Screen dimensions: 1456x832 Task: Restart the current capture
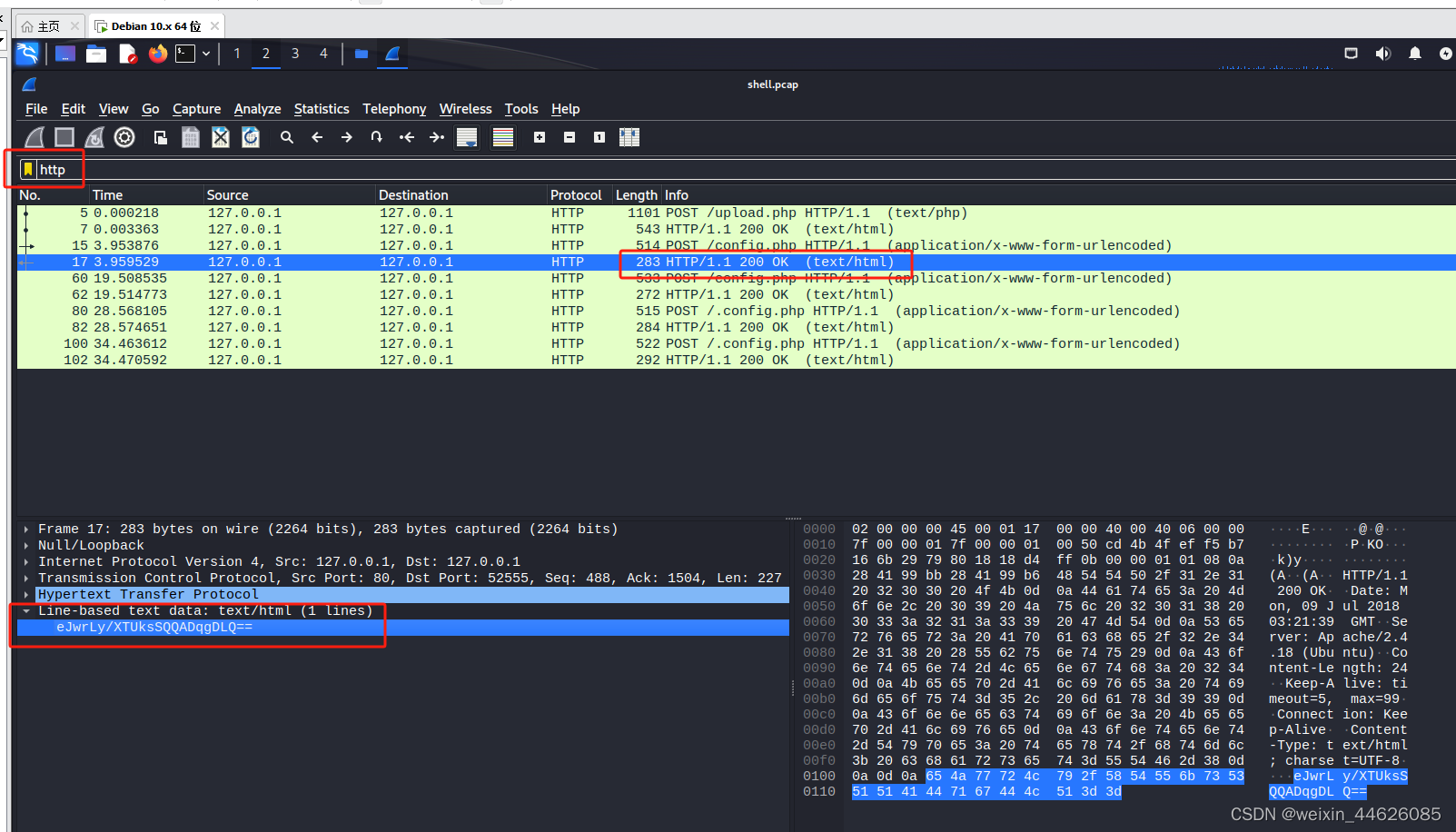click(x=94, y=137)
